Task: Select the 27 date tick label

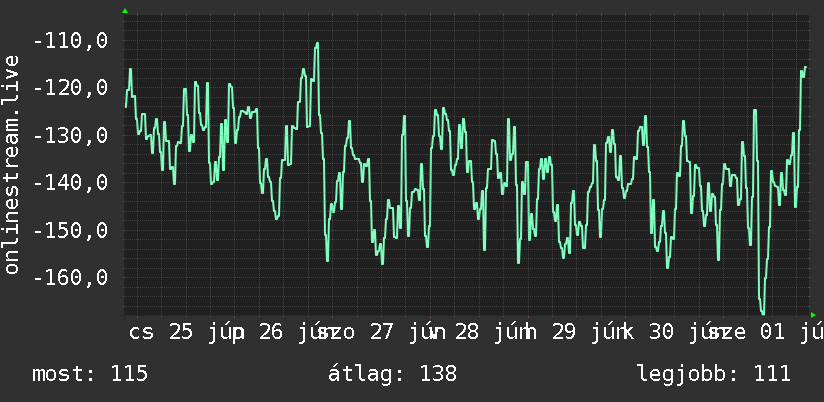Action: click(x=382, y=333)
